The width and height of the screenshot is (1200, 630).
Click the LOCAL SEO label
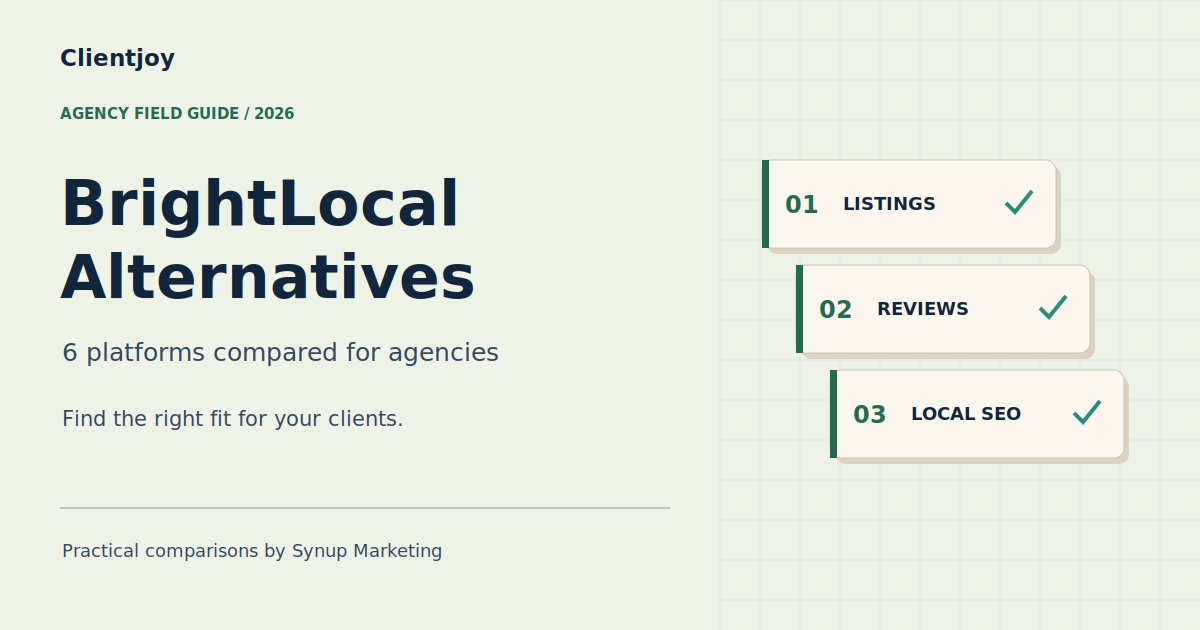[x=966, y=414]
